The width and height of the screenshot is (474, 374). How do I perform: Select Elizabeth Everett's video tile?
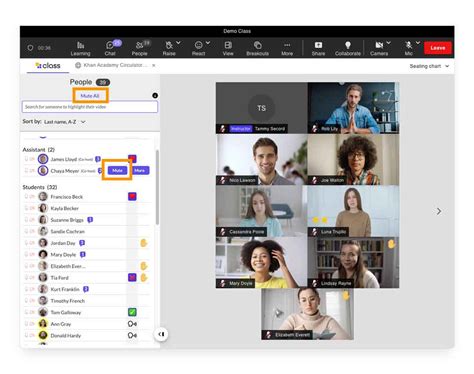(x=307, y=314)
